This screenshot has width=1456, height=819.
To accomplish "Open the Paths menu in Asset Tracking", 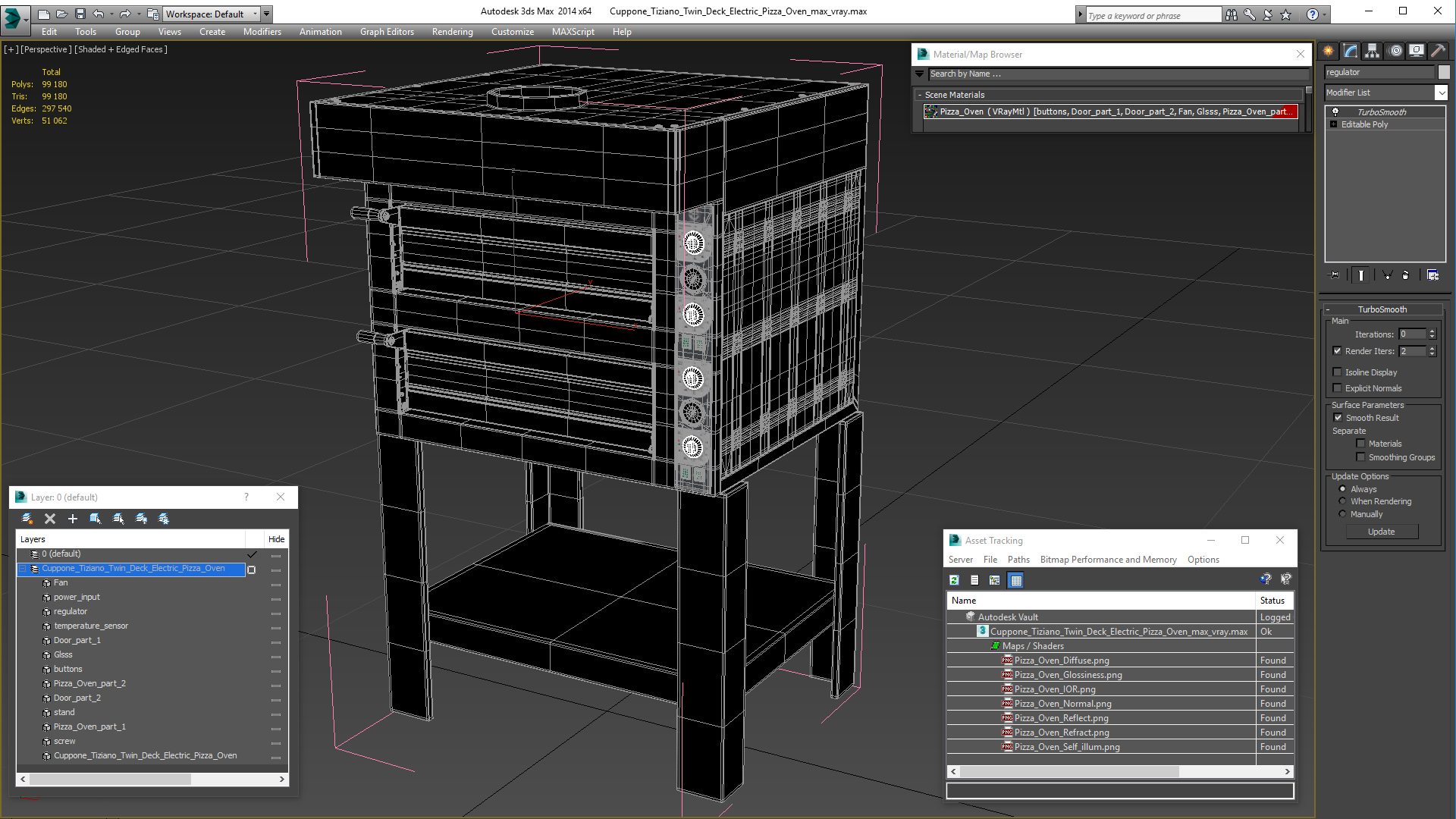I will pyautogui.click(x=1018, y=560).
